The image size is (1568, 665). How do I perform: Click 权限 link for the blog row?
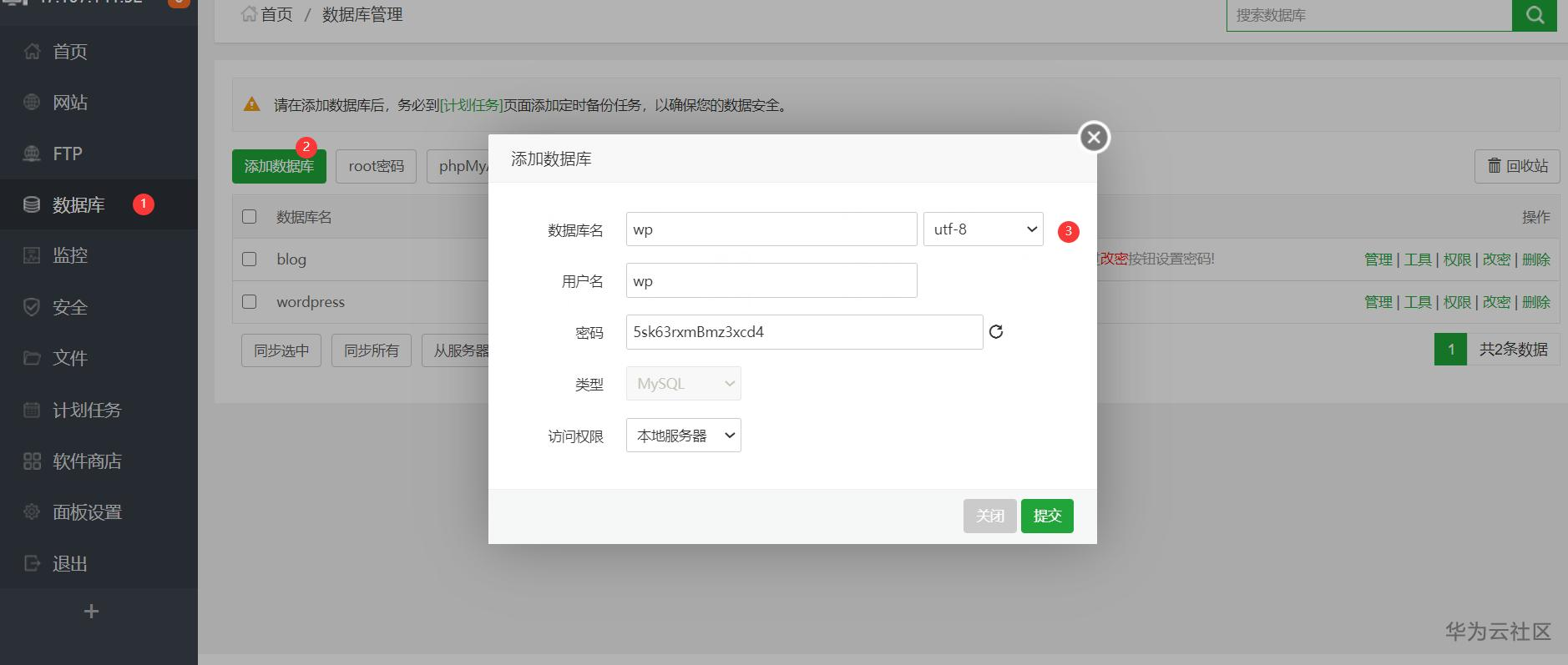[1457, 259]
